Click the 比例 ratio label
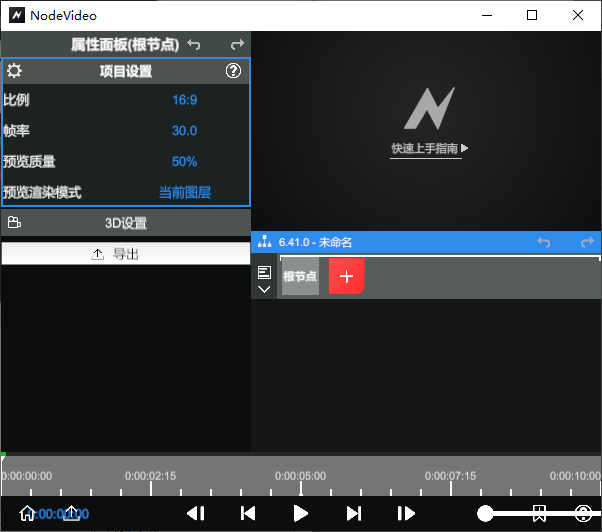This screenshot has height=532, width=602. pyautogui.click(x=16, y=100)
